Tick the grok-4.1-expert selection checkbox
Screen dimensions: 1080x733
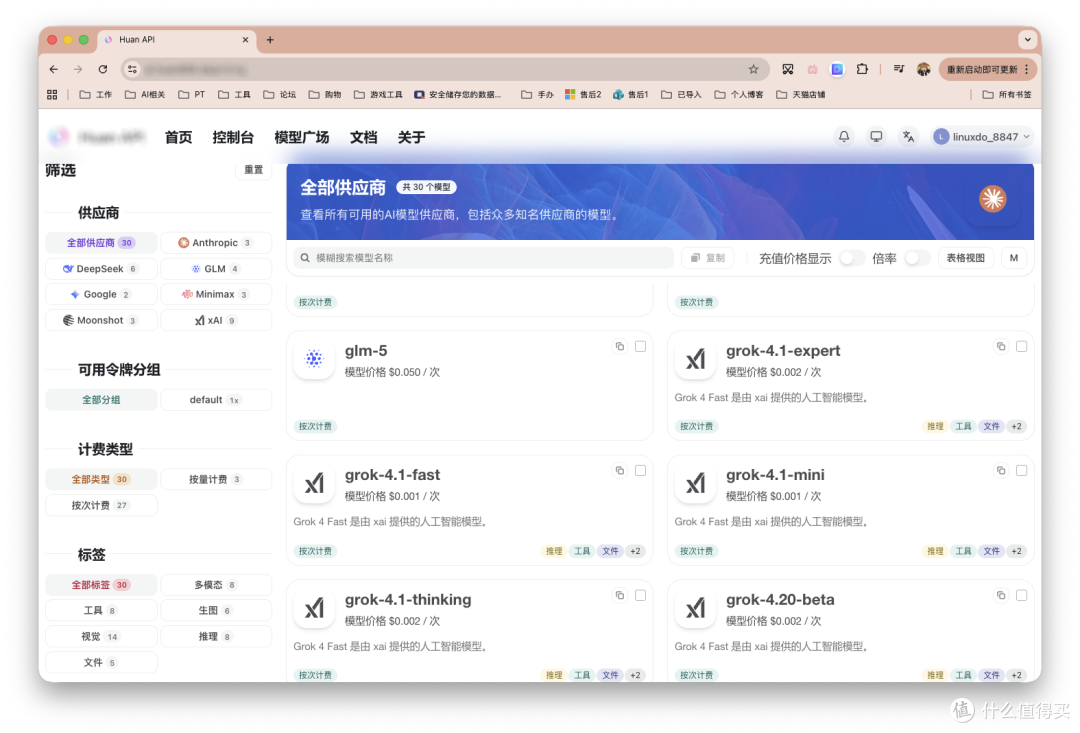tap(1021, 347)
